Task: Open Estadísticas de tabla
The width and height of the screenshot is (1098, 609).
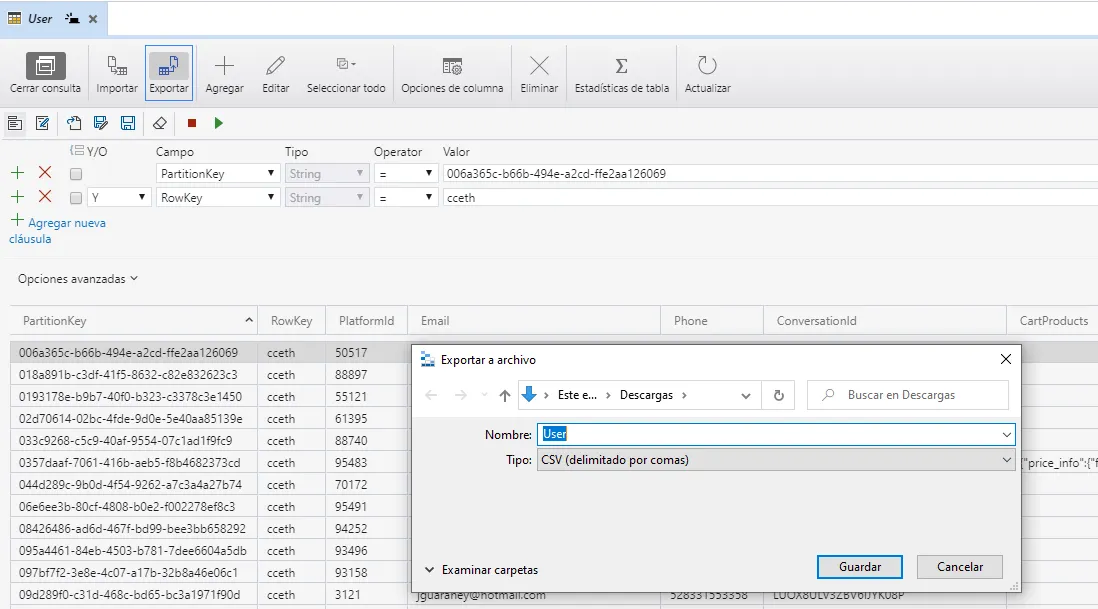Action: point(622,74)
